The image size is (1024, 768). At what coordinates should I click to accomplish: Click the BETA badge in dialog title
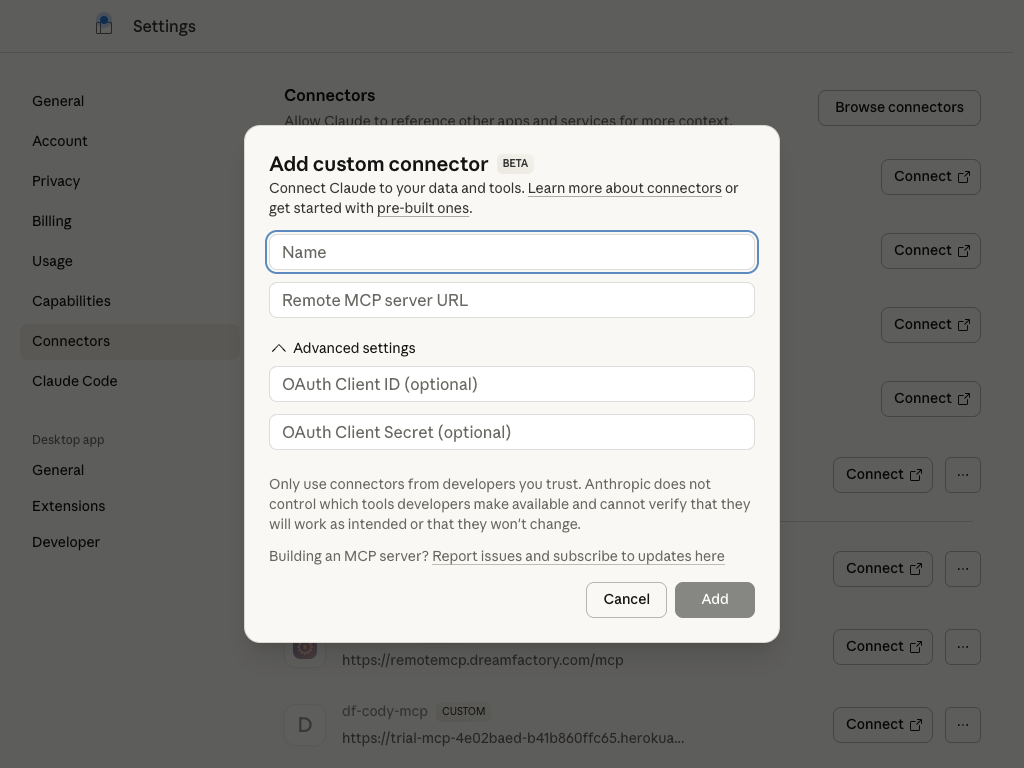click(x=515, y=163)
